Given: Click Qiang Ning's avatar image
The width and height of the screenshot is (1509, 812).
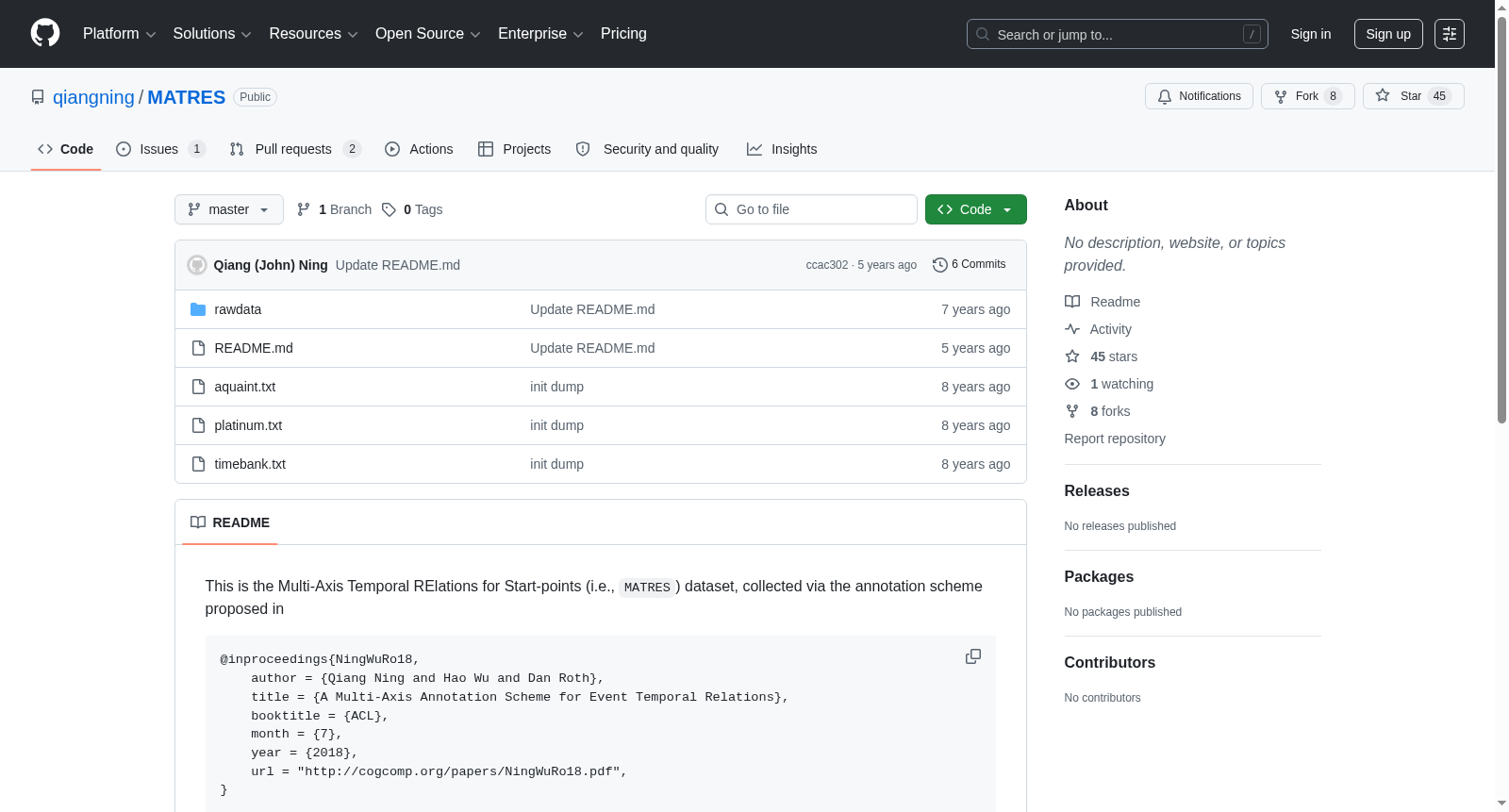Looking at the screenshot, I should (197, 265).
